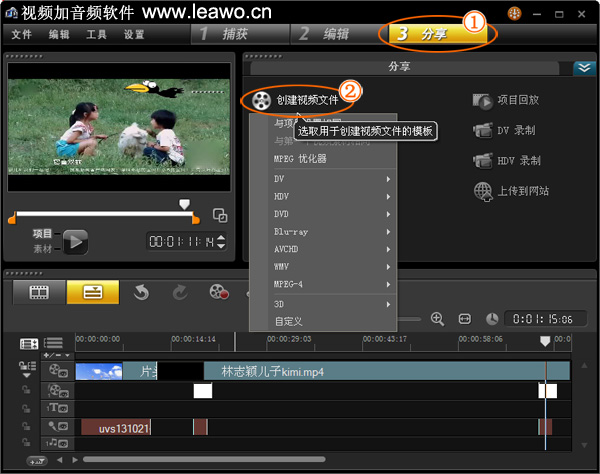The height and width of the screenshot is (474, 600).
Task: Select 项目 playback mode
Action: pyautogui.click(x=42, y=233)
